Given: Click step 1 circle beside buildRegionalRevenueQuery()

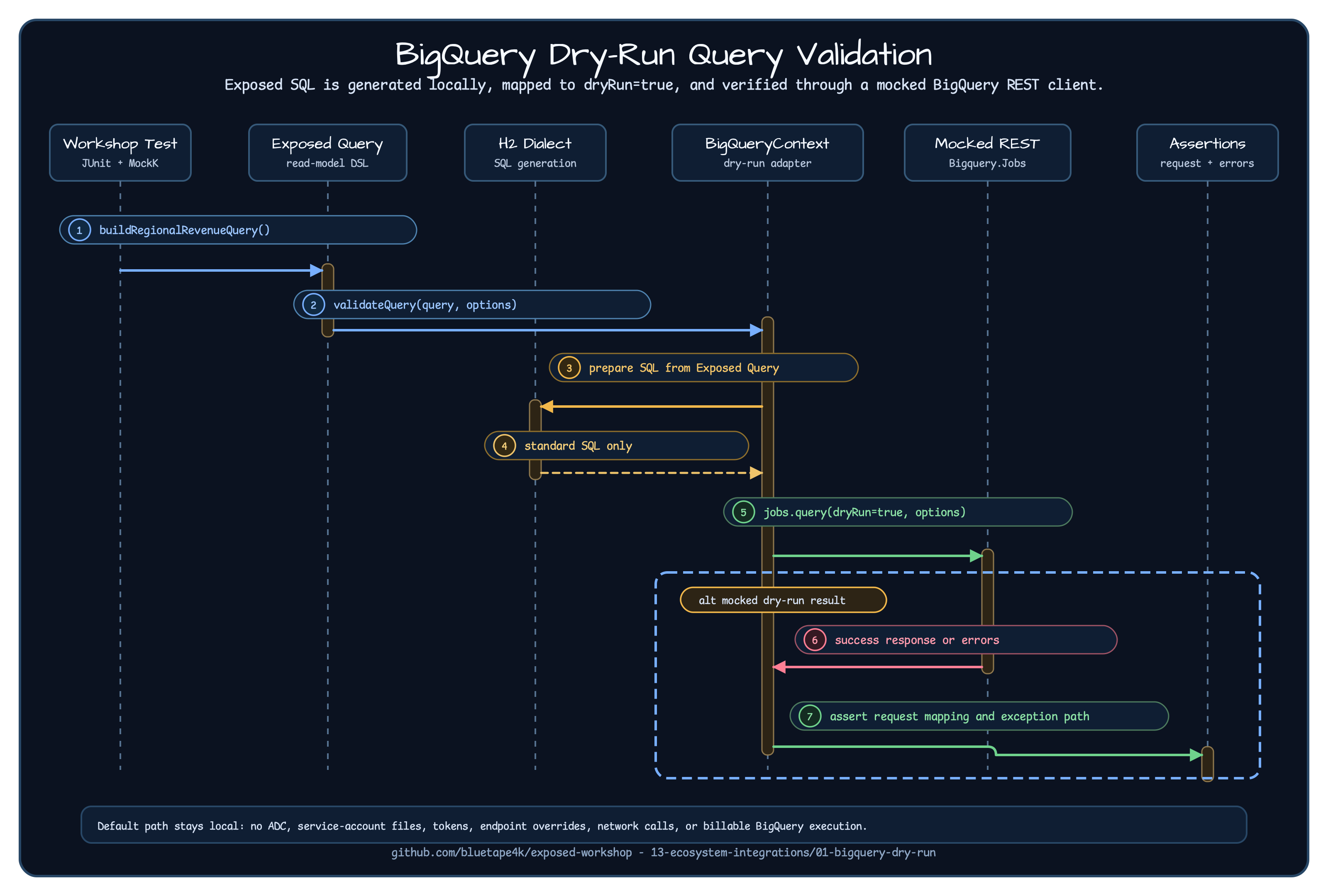Looking at the screenshot, I should (x=79, y=230).
